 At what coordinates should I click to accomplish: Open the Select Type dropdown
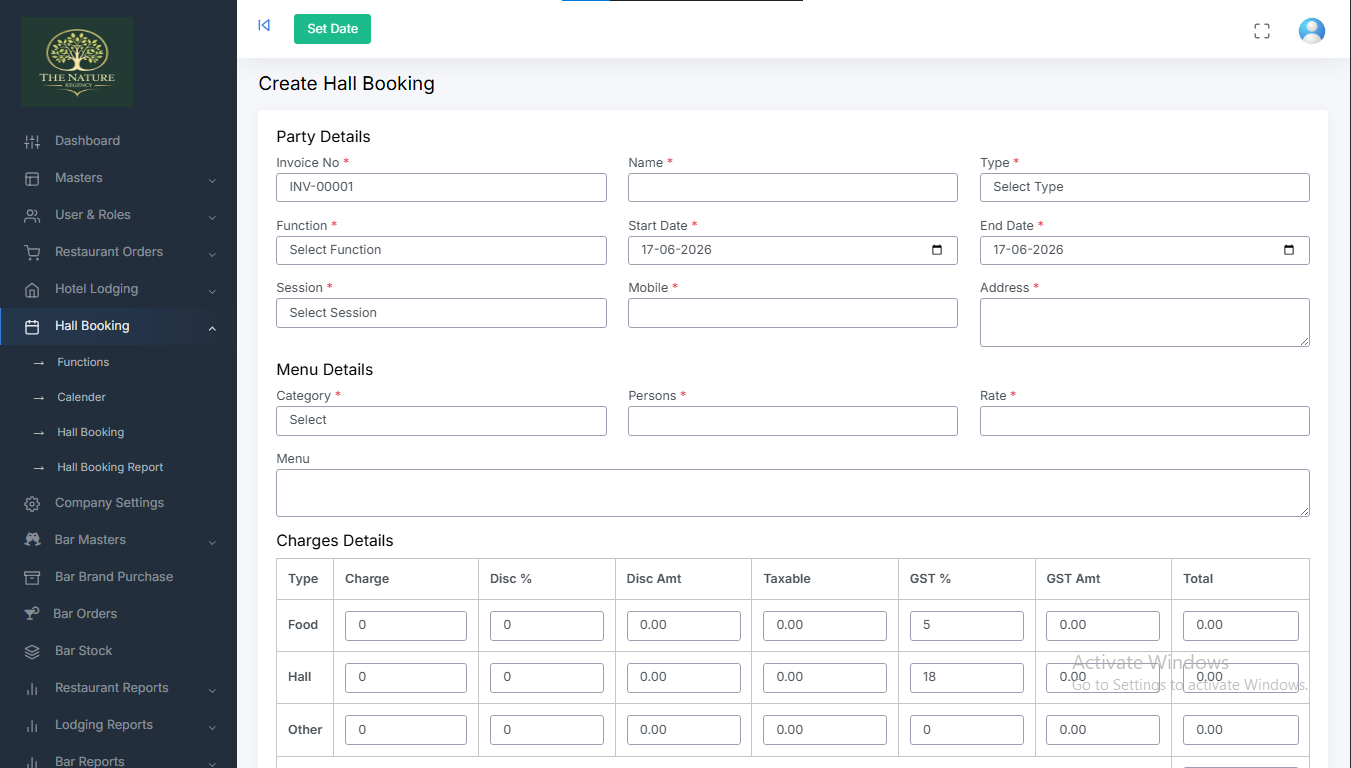(x=1145, y=188)
